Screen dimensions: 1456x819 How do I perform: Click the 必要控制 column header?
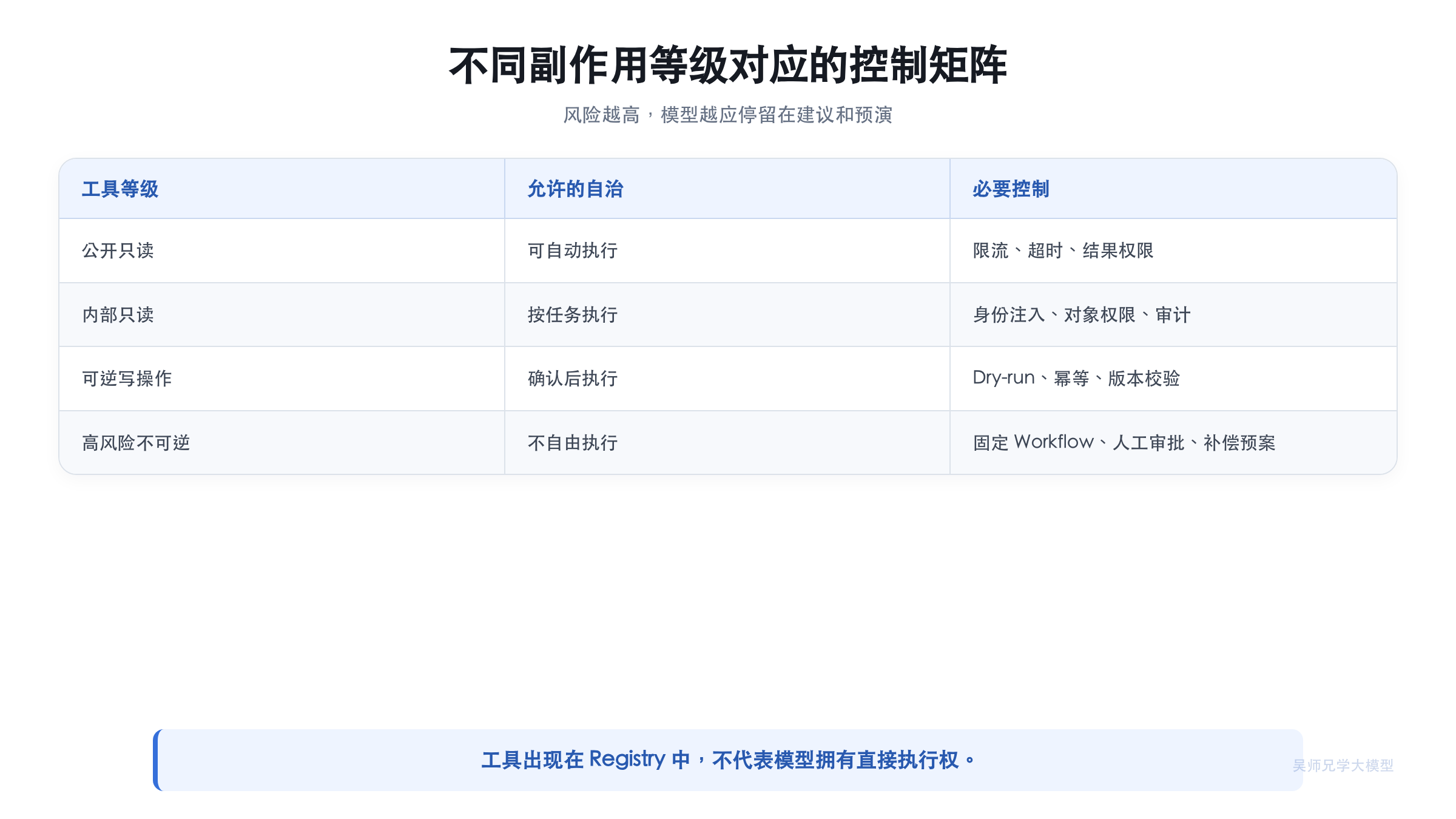pos(1173,189)
